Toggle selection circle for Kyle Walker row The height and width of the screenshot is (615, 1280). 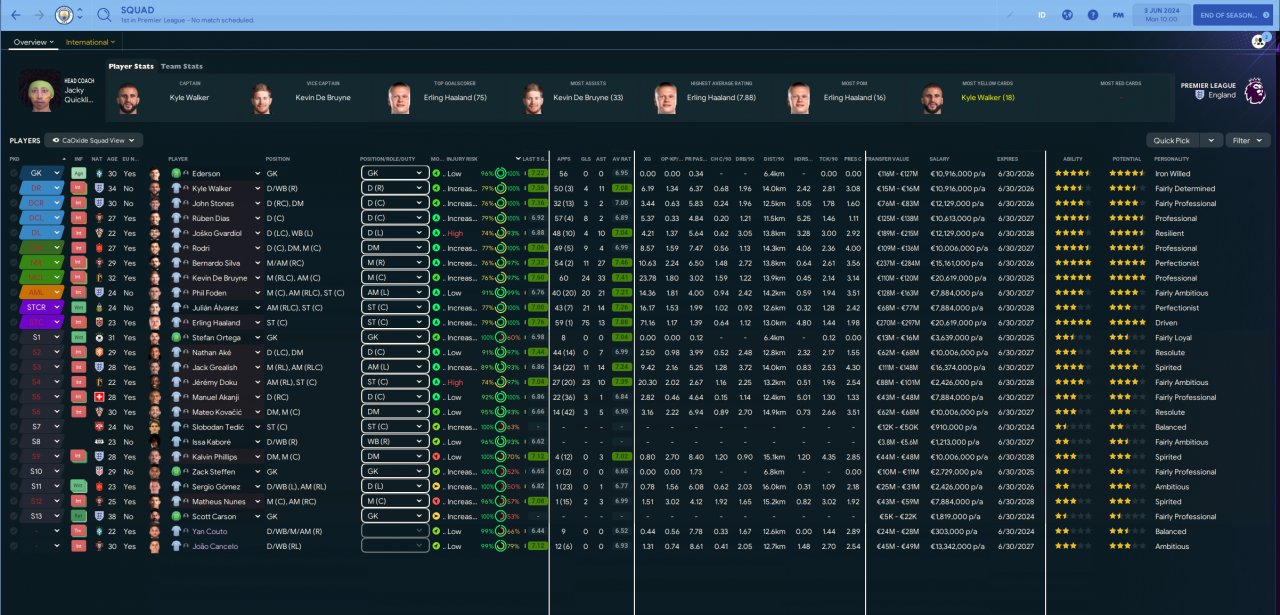click(14, 188)
